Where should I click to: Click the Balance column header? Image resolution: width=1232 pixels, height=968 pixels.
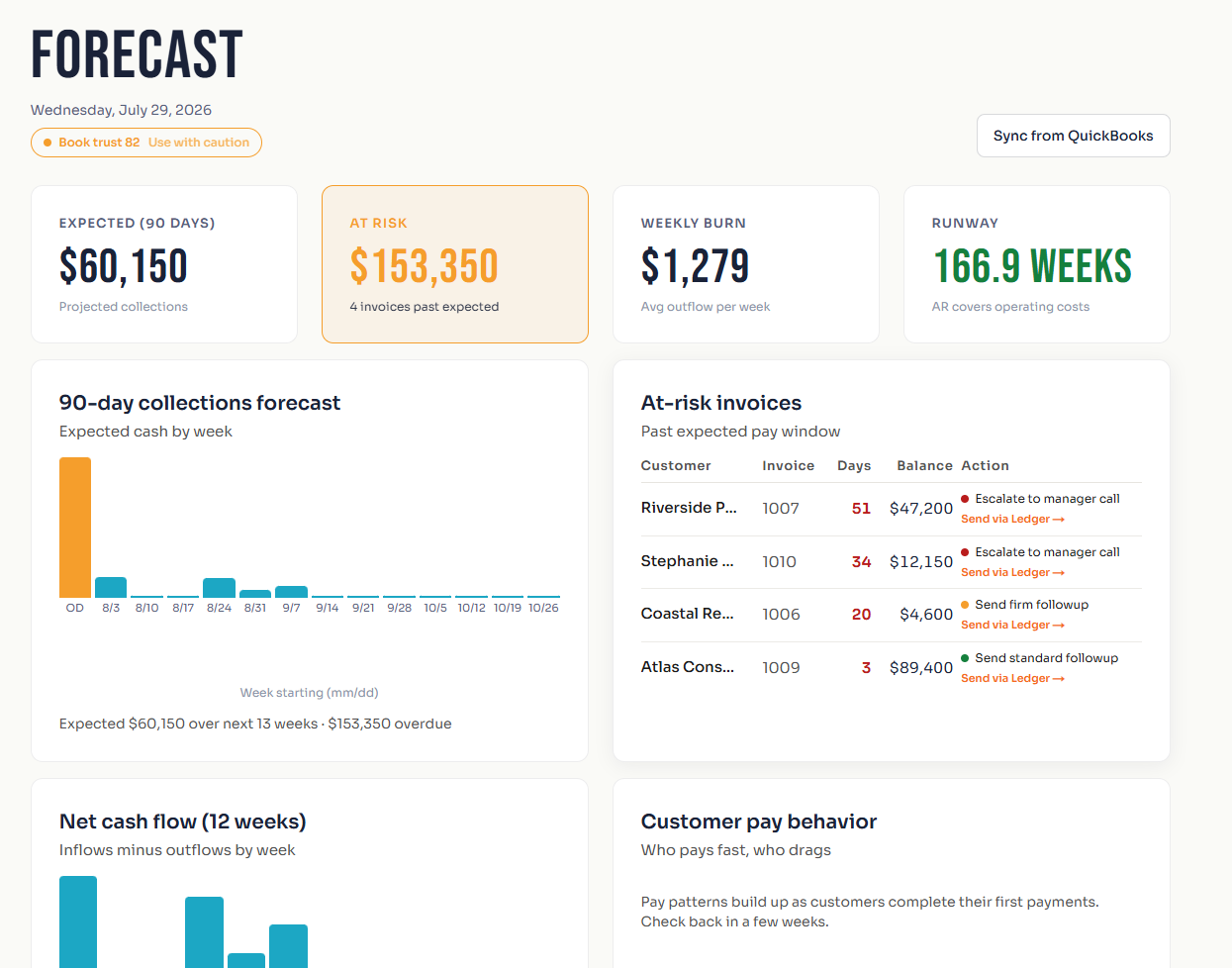[924, 465]
